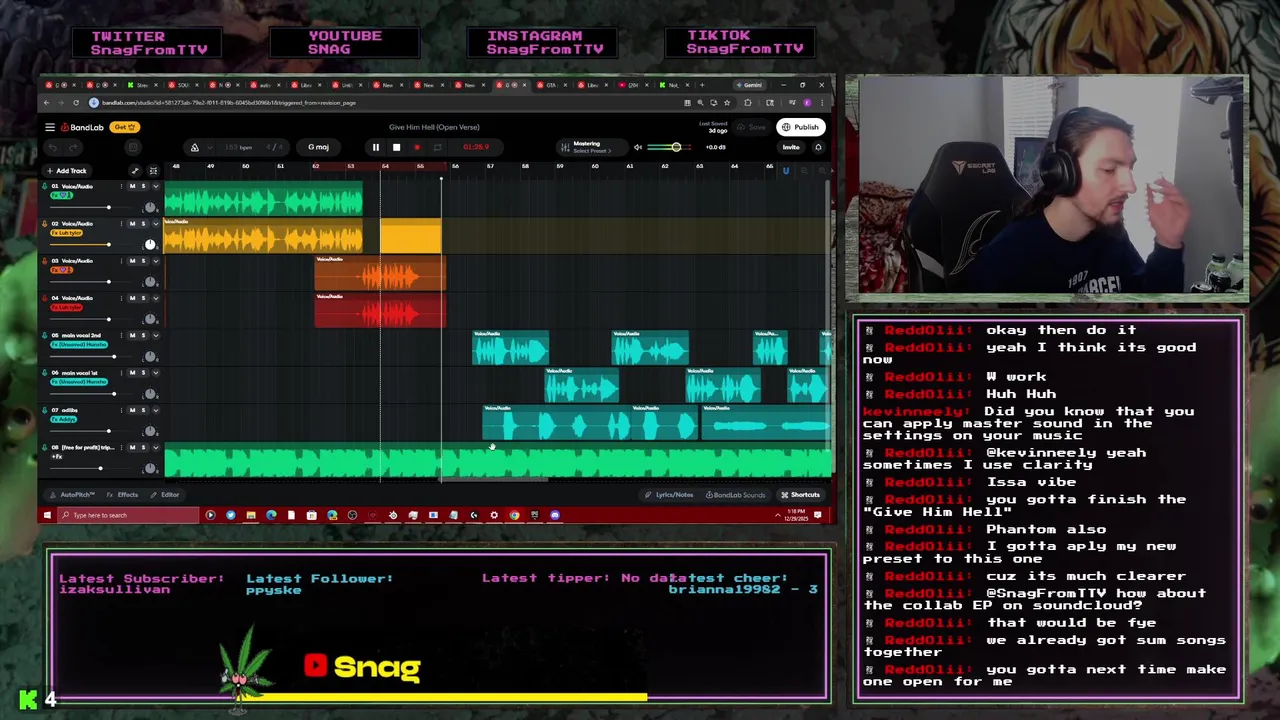The height and width of the screenshot is (720, 1280).
Task: Click the yellow Get membership crown button
Action: (125, 127)
